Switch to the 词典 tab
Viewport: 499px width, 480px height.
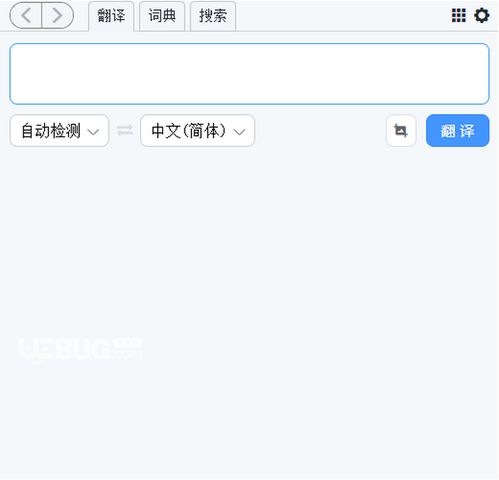[x=162, y=16]
